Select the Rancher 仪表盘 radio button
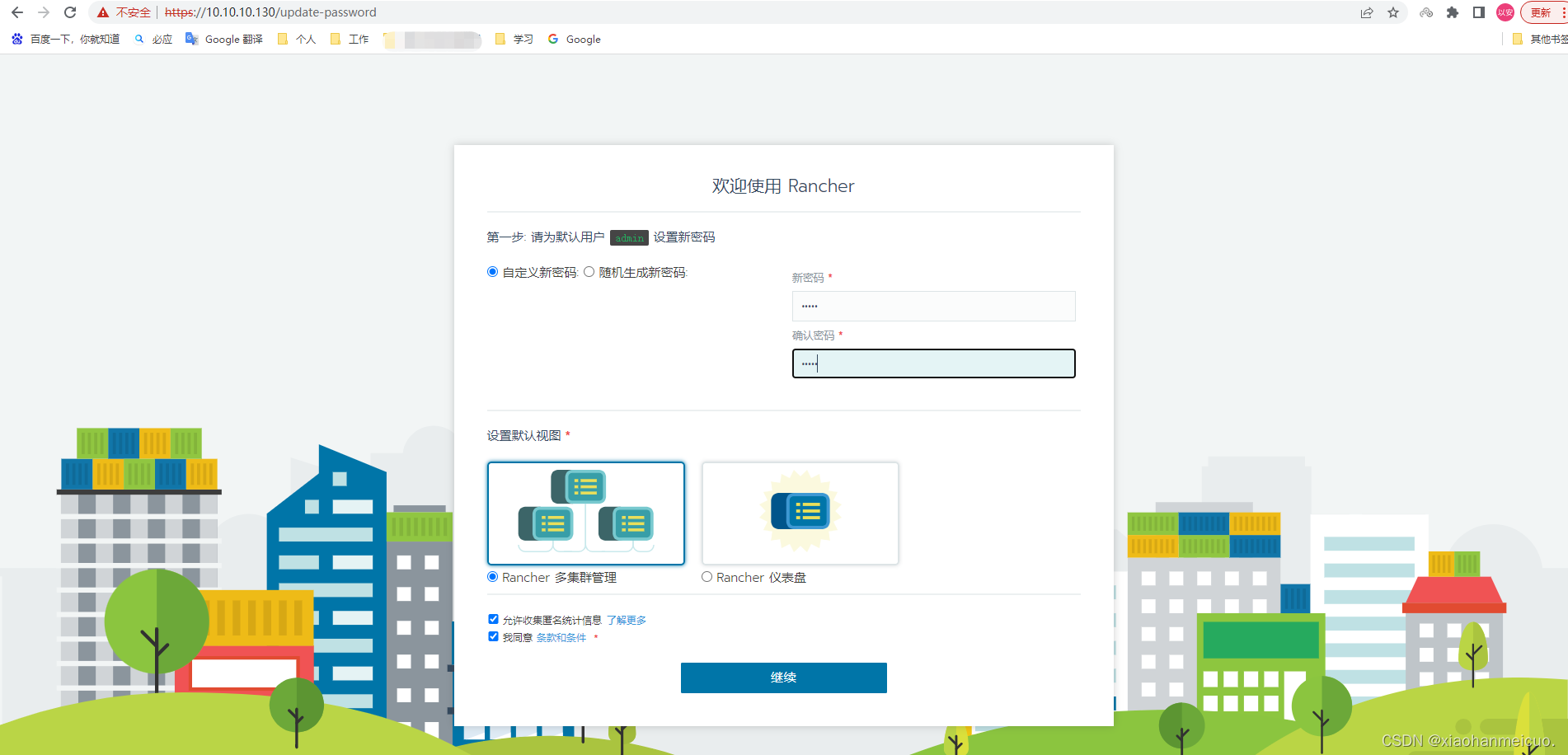1568x755 pixels. click(707, 577)
